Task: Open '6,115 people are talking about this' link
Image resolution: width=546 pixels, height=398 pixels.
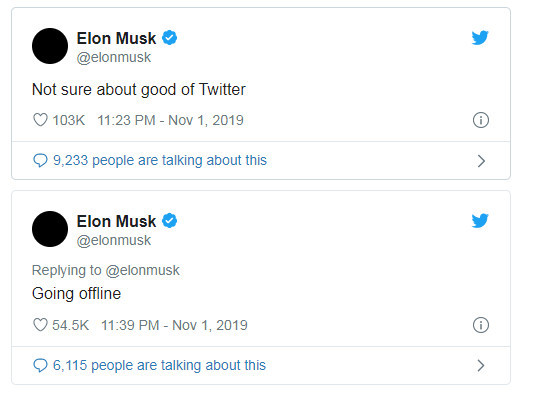Action: (x=159, y=365)
